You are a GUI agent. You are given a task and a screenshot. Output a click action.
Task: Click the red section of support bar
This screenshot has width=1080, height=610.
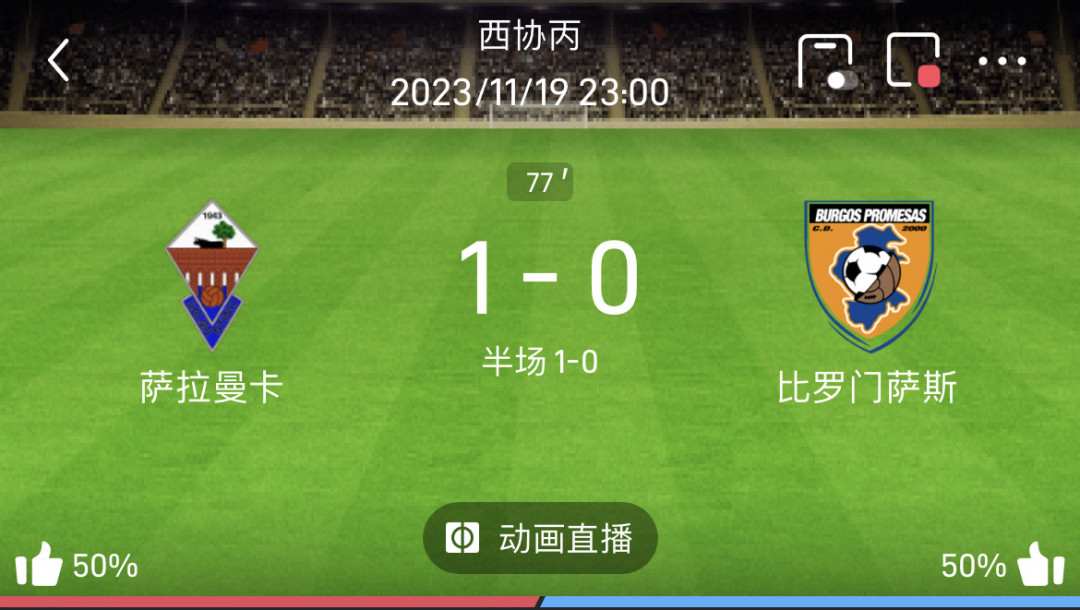[x=271, y=602]
